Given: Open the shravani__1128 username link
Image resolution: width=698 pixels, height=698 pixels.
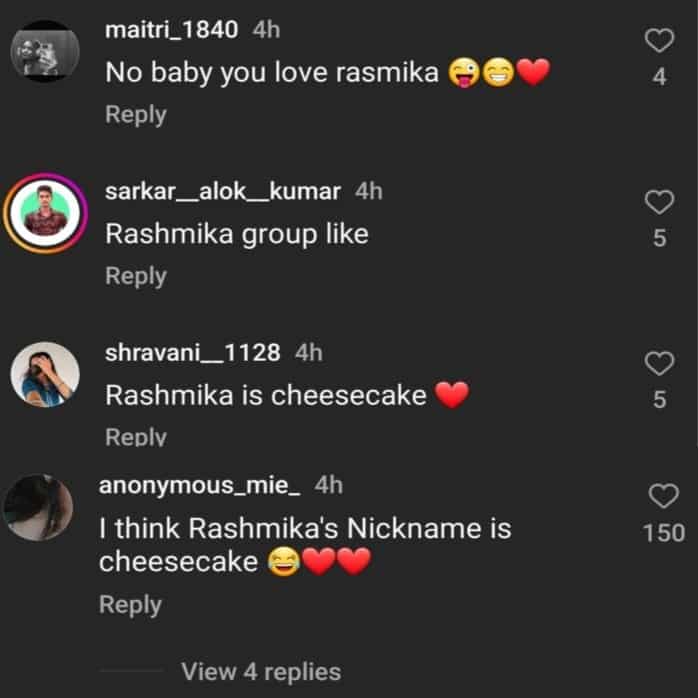Looking at the screenshot, I should click(x=192, y=353).
